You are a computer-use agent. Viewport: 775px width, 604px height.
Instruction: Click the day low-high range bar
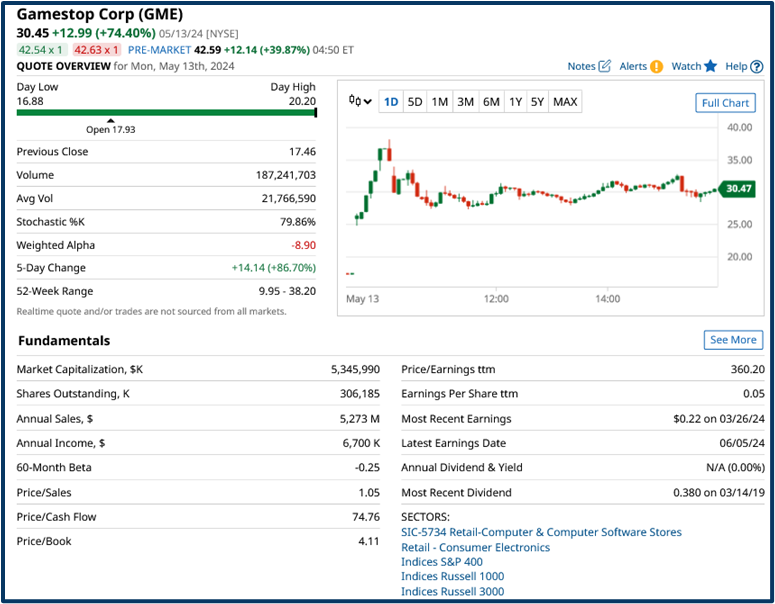point(166,113)
